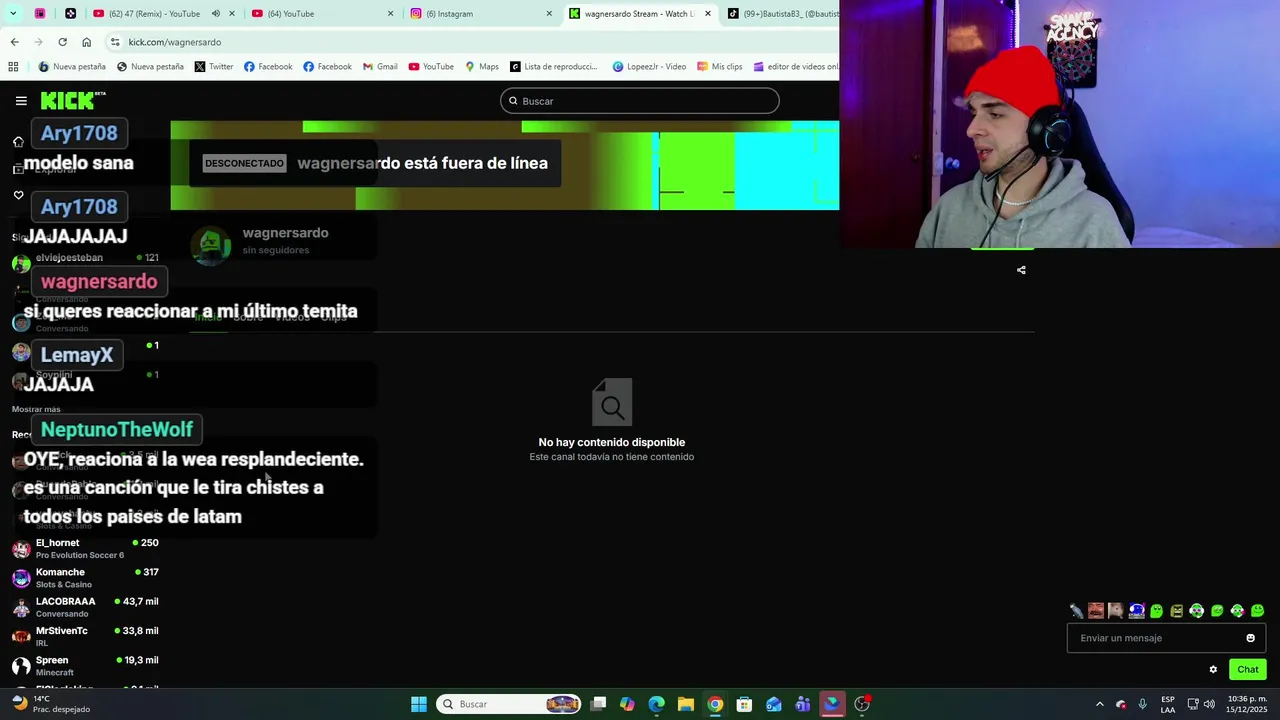The image size is (1280, 720).
Task: Open the tab search dropdown in Chrome
Action: coord(13,14)
